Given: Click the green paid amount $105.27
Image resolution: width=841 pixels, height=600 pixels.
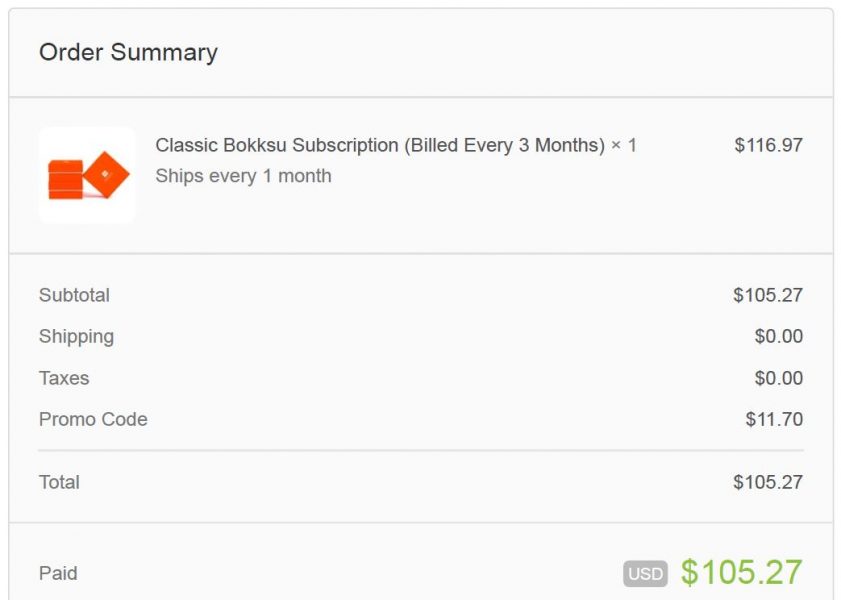Looking at the screenshot, I should tap(742, 572).
